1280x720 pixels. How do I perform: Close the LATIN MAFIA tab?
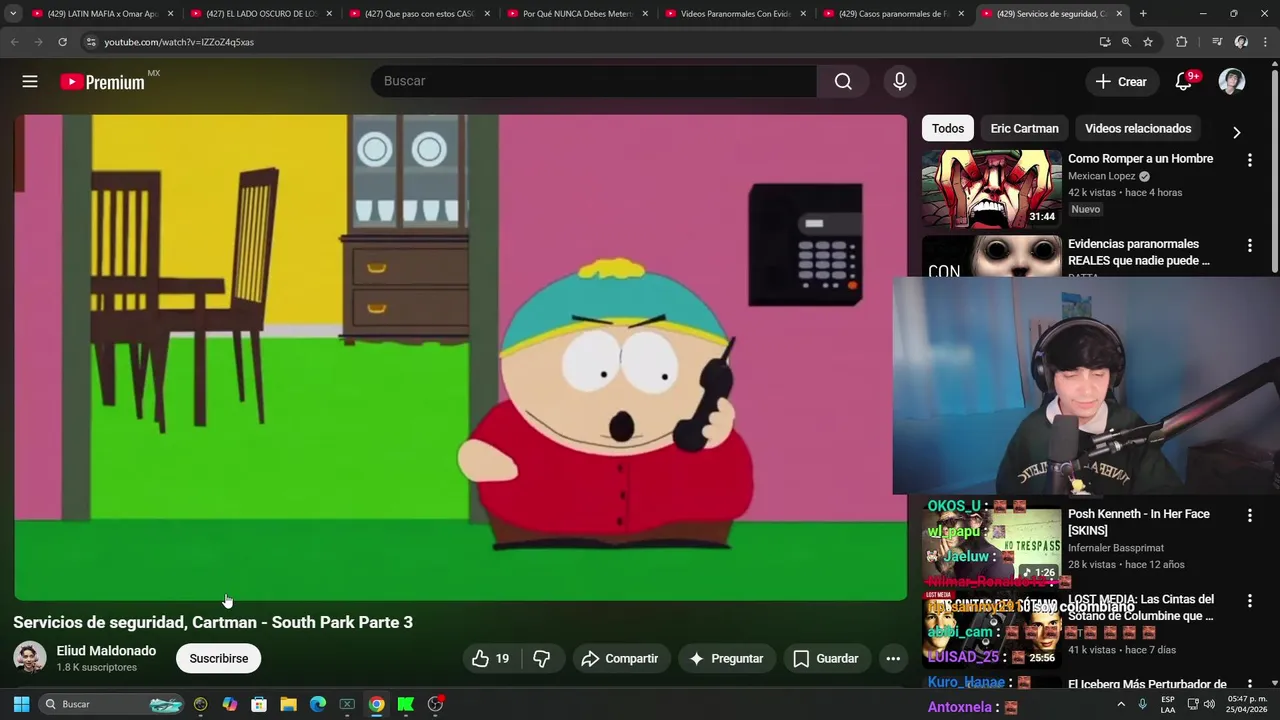pos(171,14)
